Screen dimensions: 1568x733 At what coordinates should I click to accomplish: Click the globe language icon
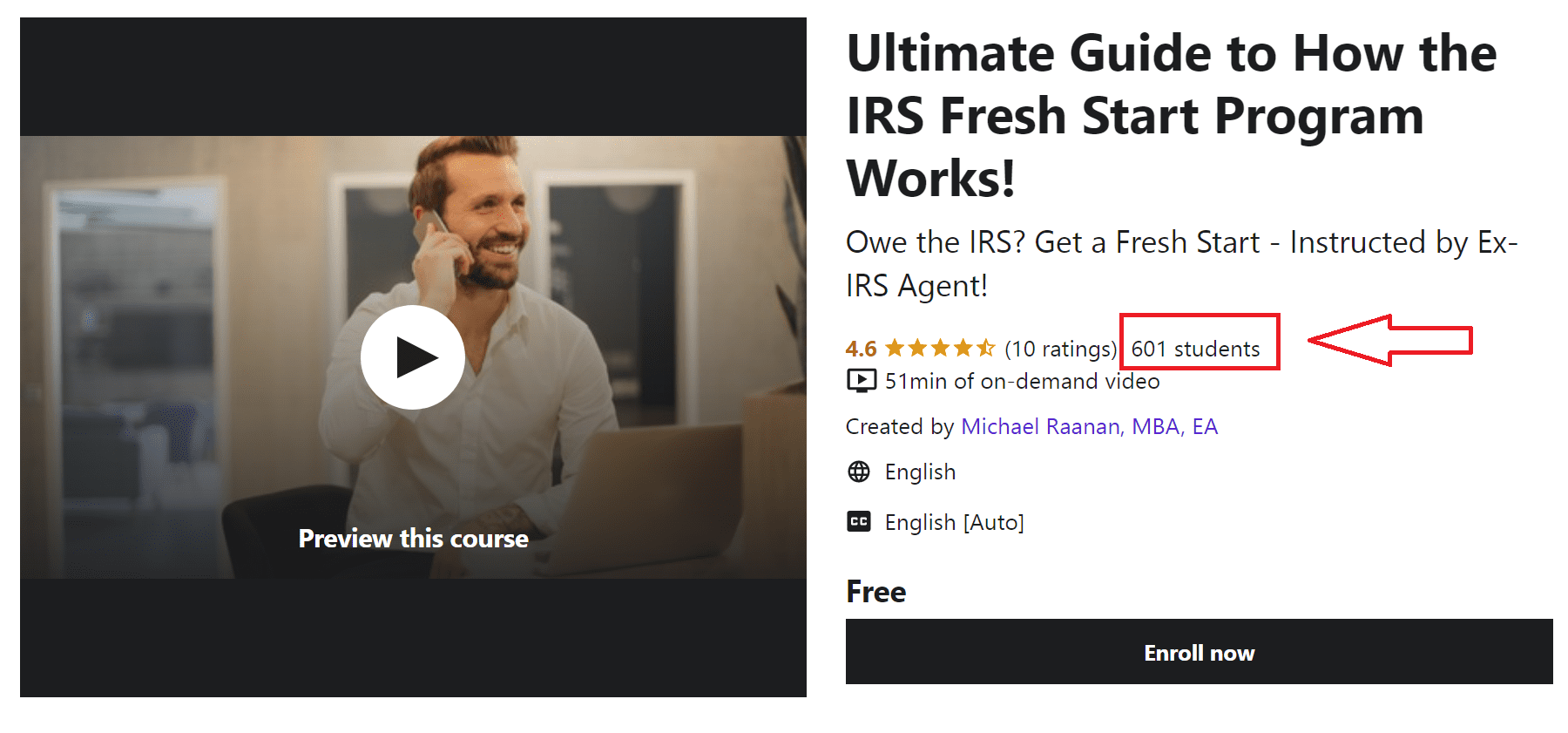859,472
